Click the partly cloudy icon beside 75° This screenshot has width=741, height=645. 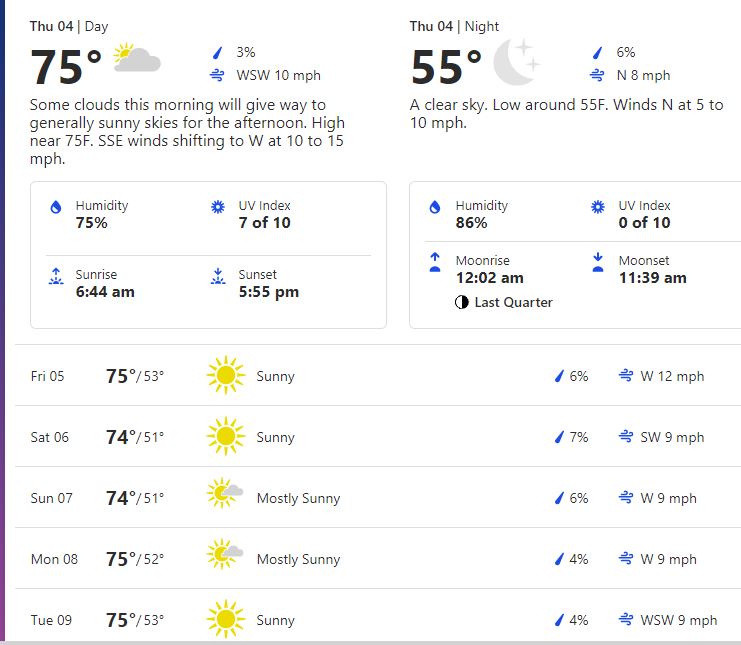point(137,57)
